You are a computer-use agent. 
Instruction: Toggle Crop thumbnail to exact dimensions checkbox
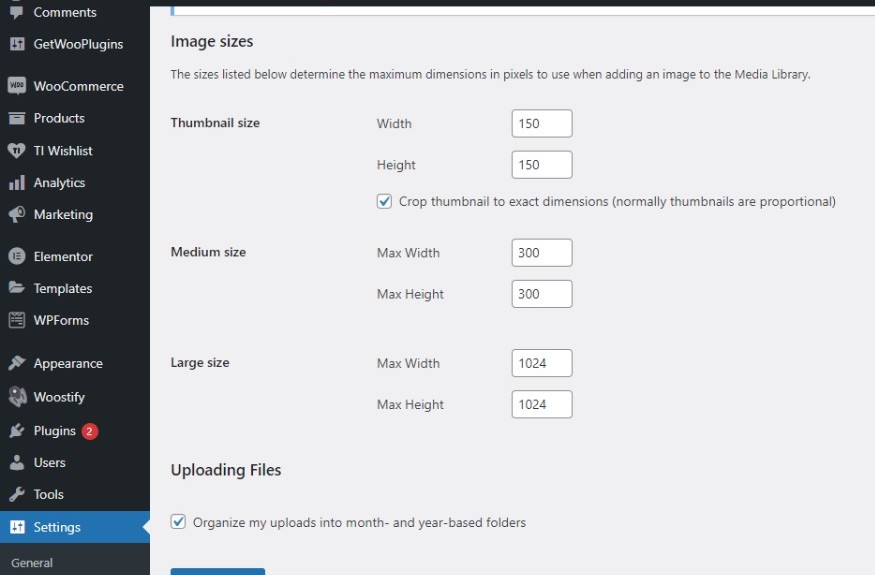(x=384, y=202)
